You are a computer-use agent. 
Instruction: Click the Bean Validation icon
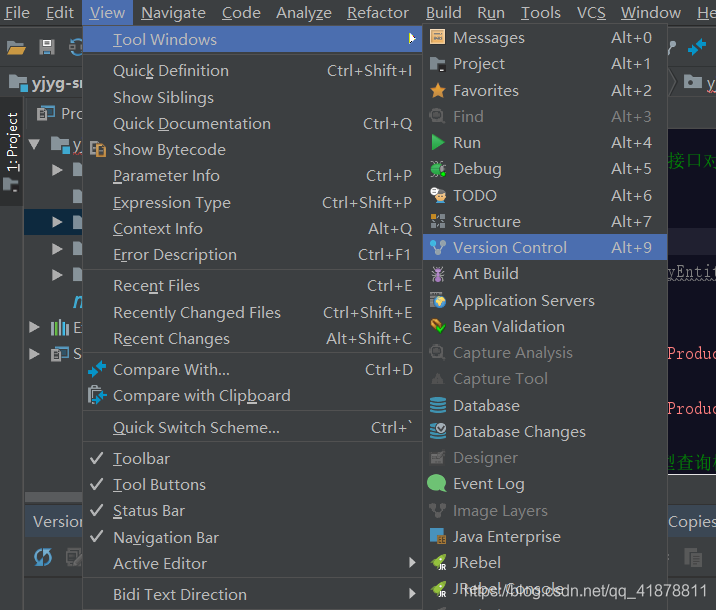click(x=437, y=326)
